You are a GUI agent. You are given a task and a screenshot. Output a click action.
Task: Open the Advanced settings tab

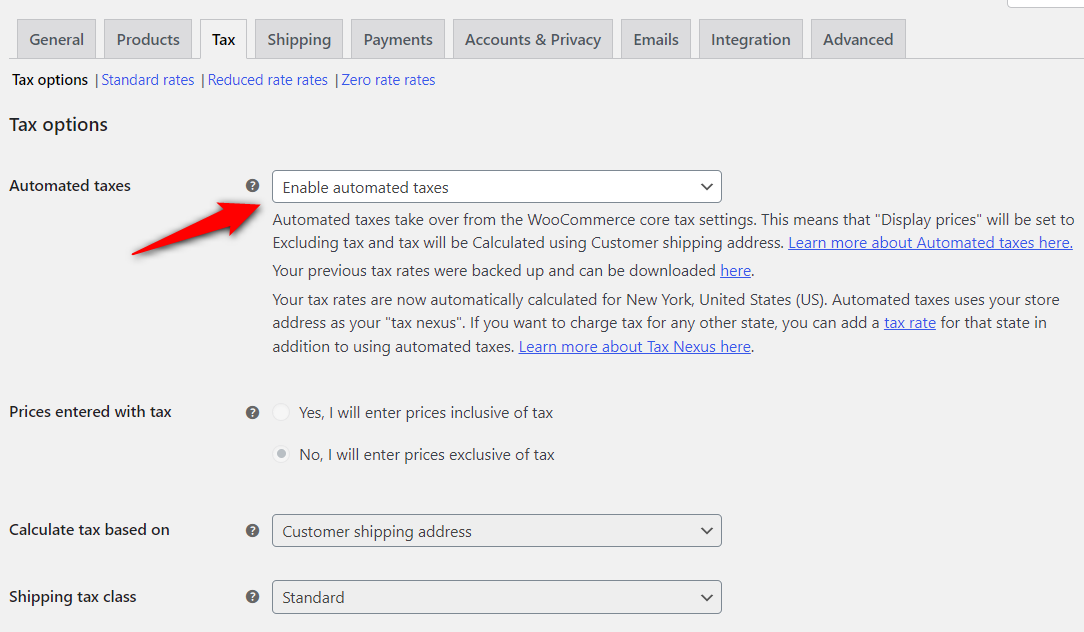point(857,38)
